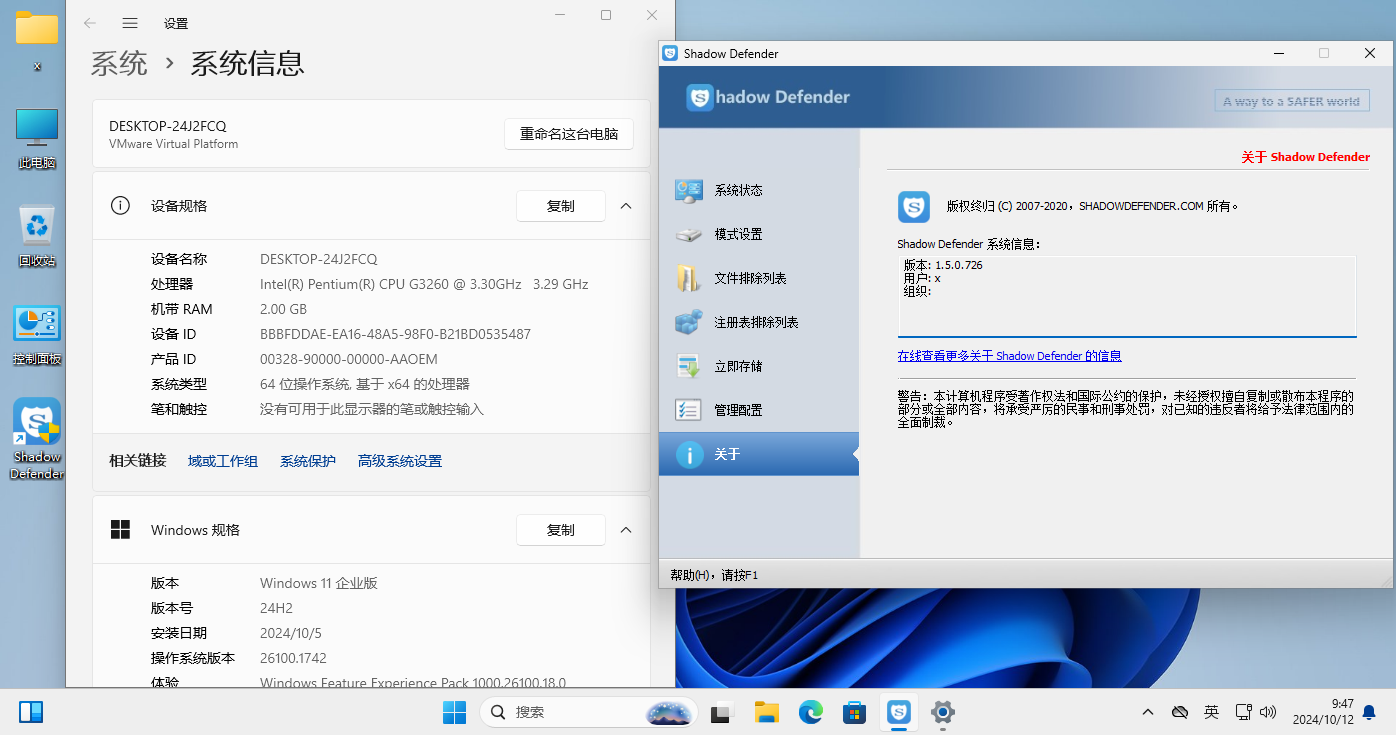1396x735 pixels.
Task: Launch Microsoft Edge from taskbar
Action: pyautogui.click(x=810, y=712)
